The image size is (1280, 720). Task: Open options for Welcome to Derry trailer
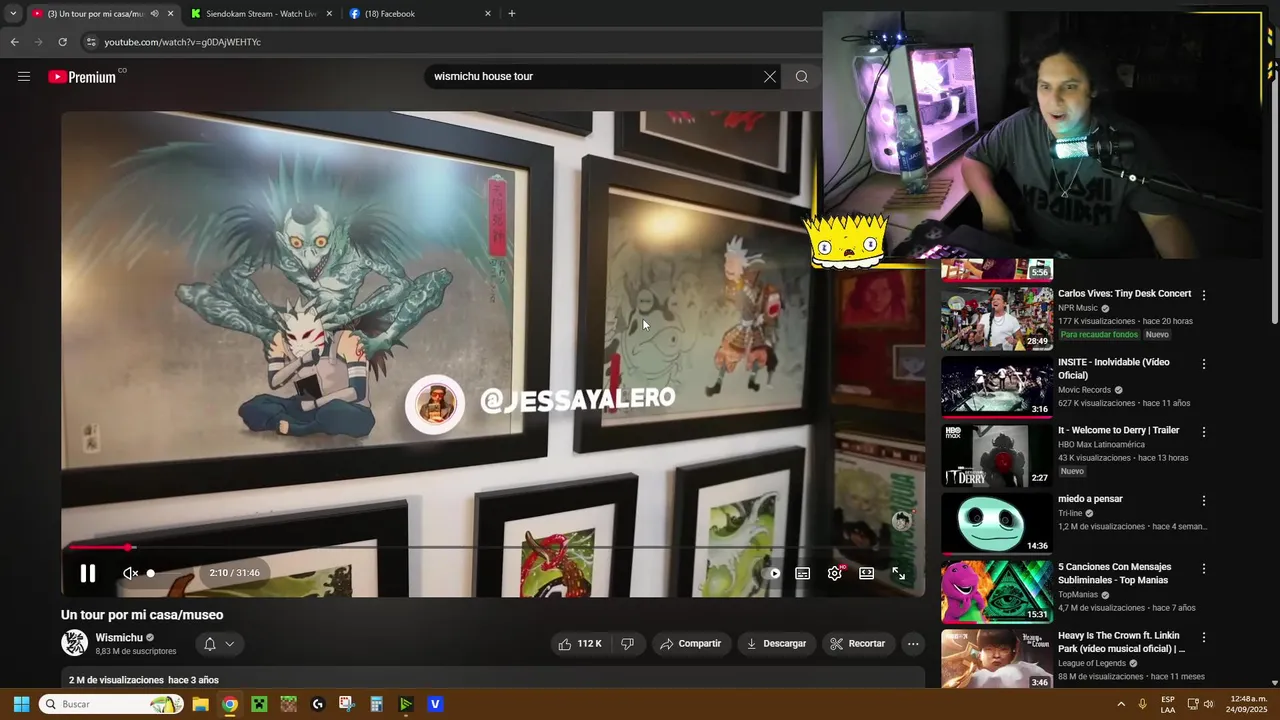(x=1204, y=432)
